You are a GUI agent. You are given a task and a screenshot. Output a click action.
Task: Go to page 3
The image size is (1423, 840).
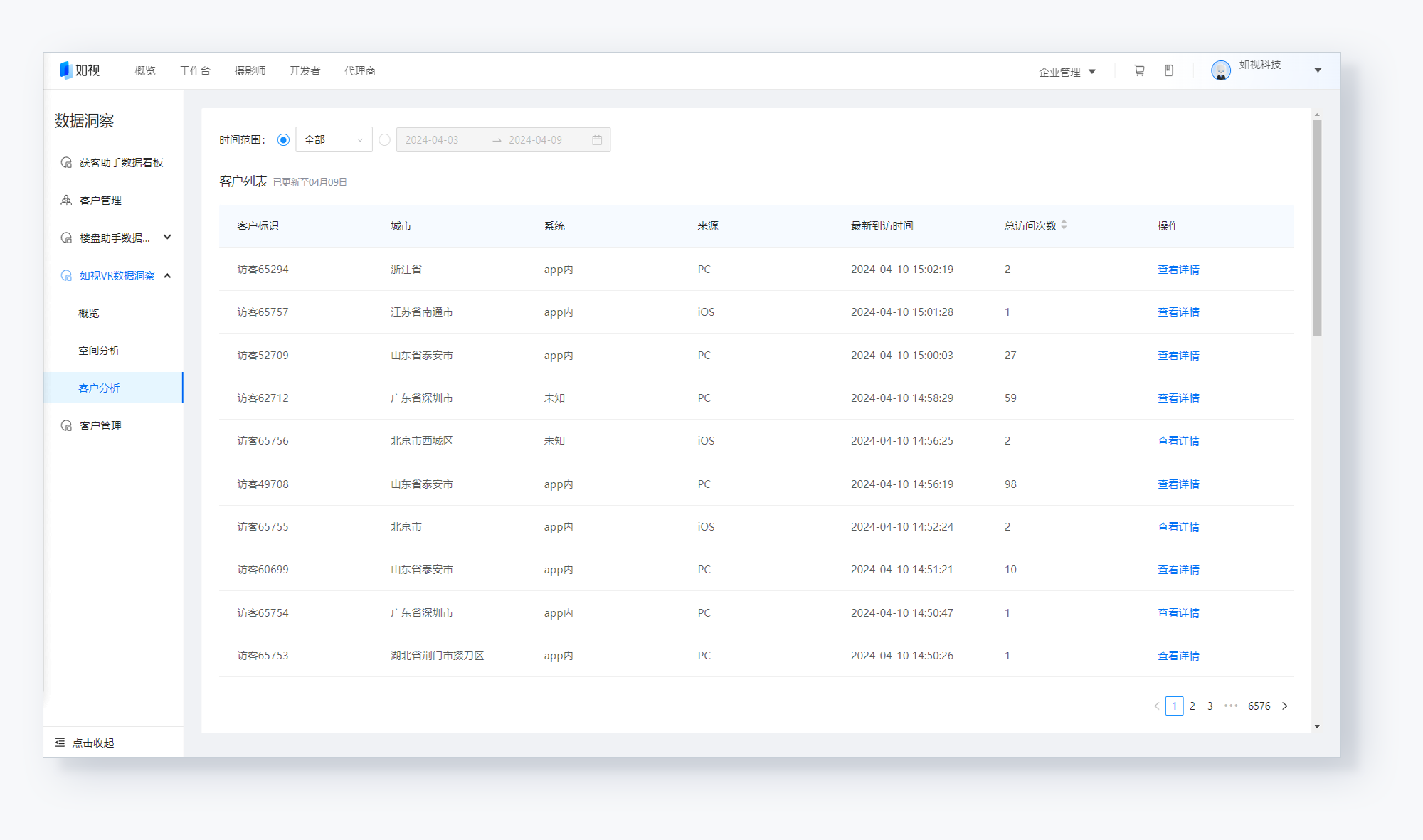click(1210, 706)
